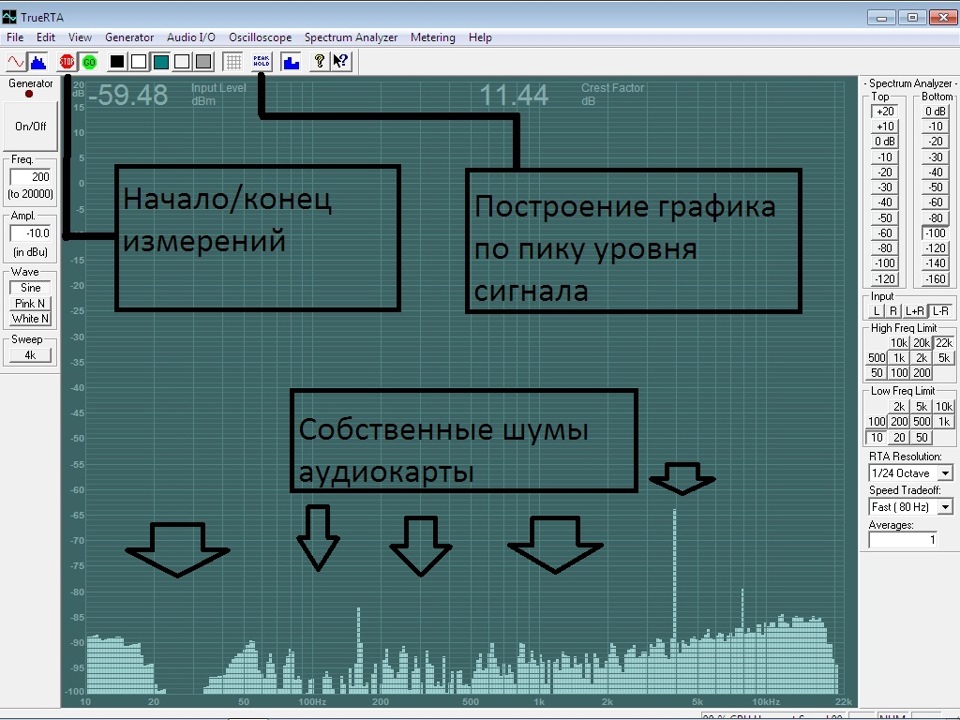Screen dimensions: 960x720
Task: Enable the Peak Hold toolbar icon
Action: 261,62
